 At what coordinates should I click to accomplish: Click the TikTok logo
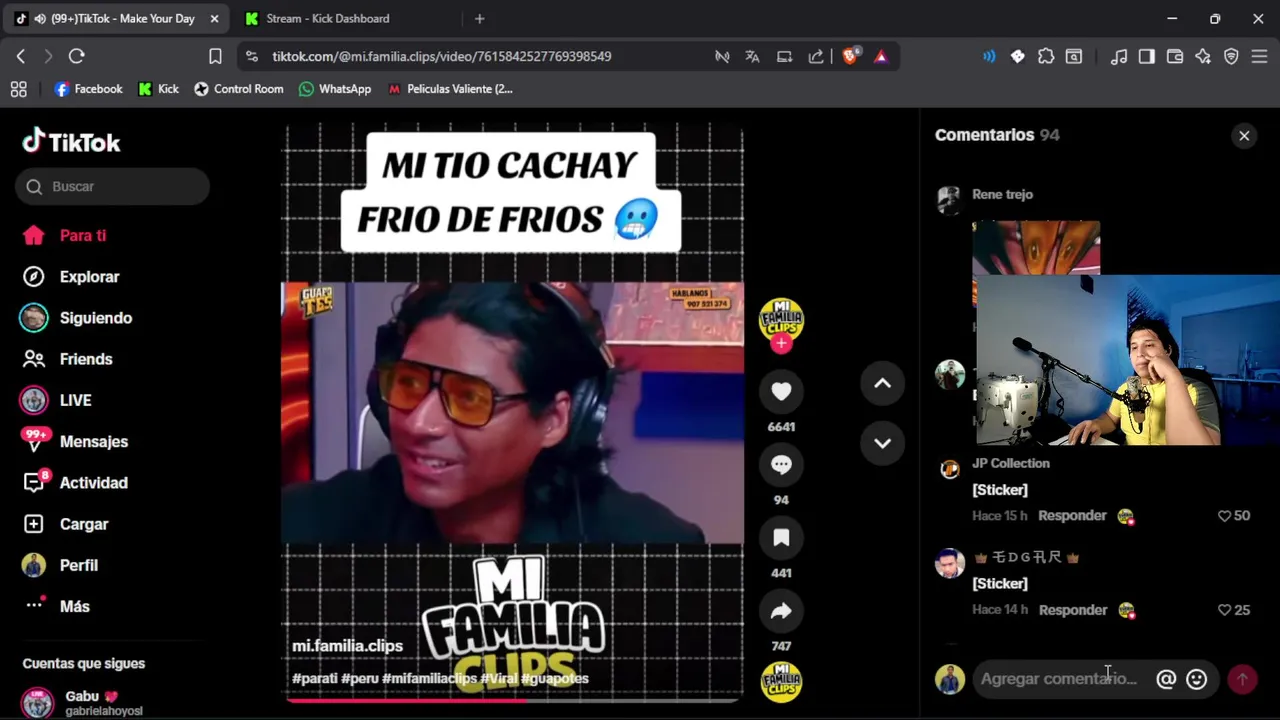click(71, 142)
